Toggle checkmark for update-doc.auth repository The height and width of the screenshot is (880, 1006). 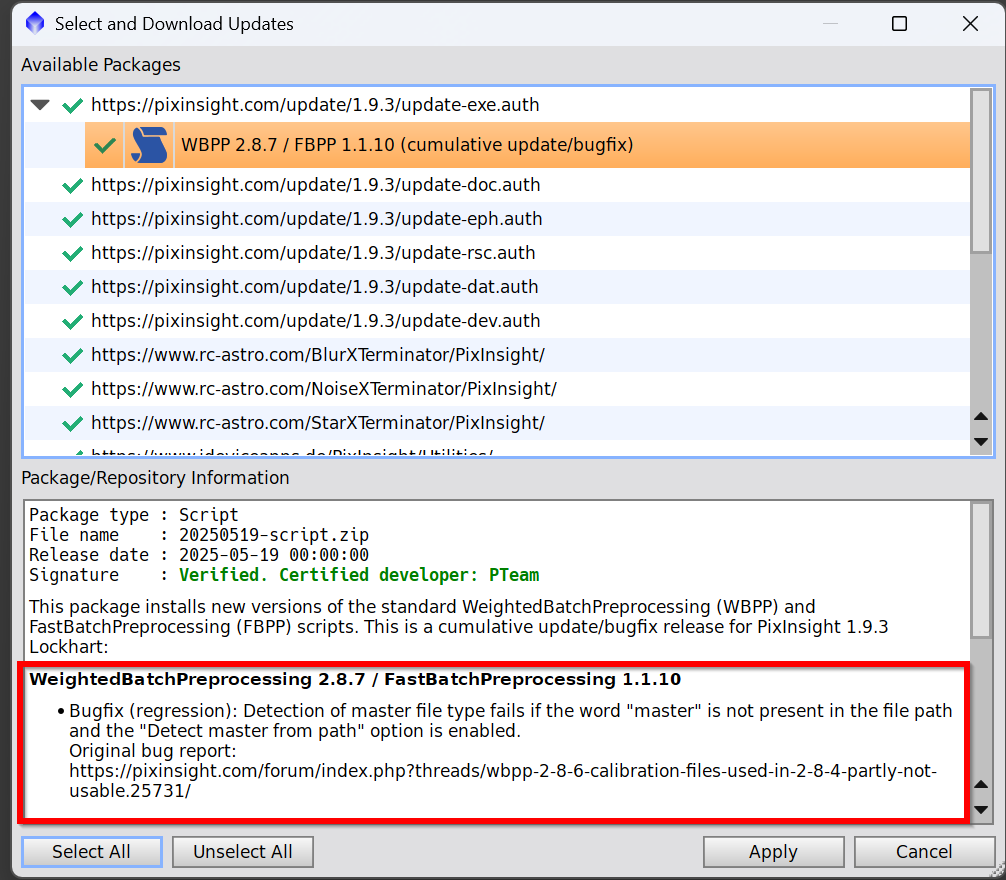click(72, 185)
